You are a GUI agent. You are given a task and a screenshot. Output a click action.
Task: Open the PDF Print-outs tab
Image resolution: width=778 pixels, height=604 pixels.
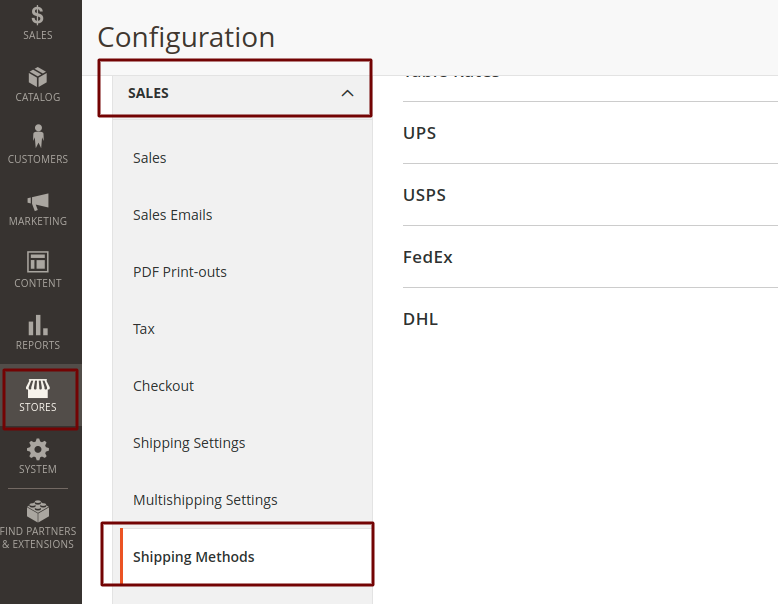click(x=180, y=272)
